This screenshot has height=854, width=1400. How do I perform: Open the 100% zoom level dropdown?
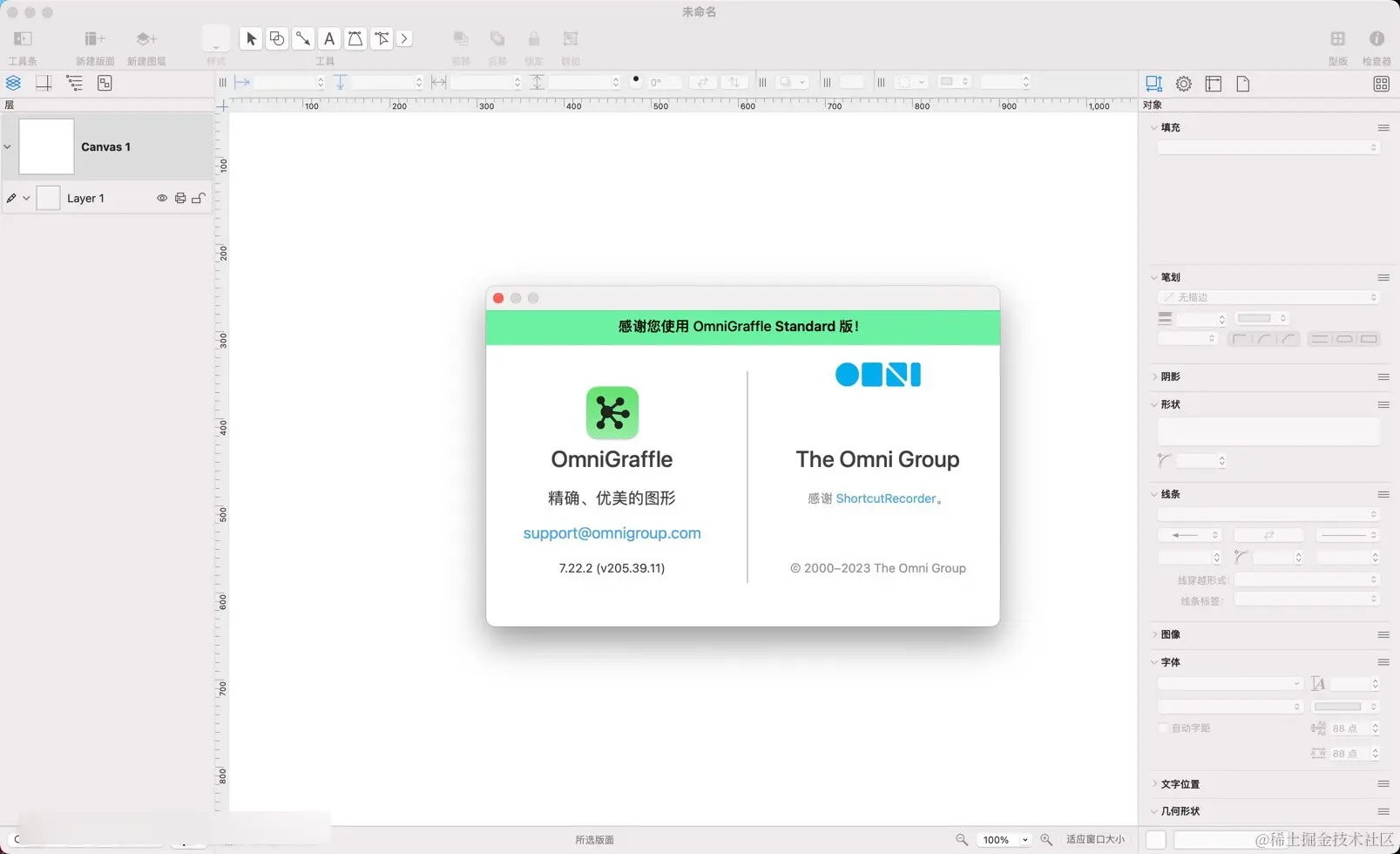click(1005, 840)
